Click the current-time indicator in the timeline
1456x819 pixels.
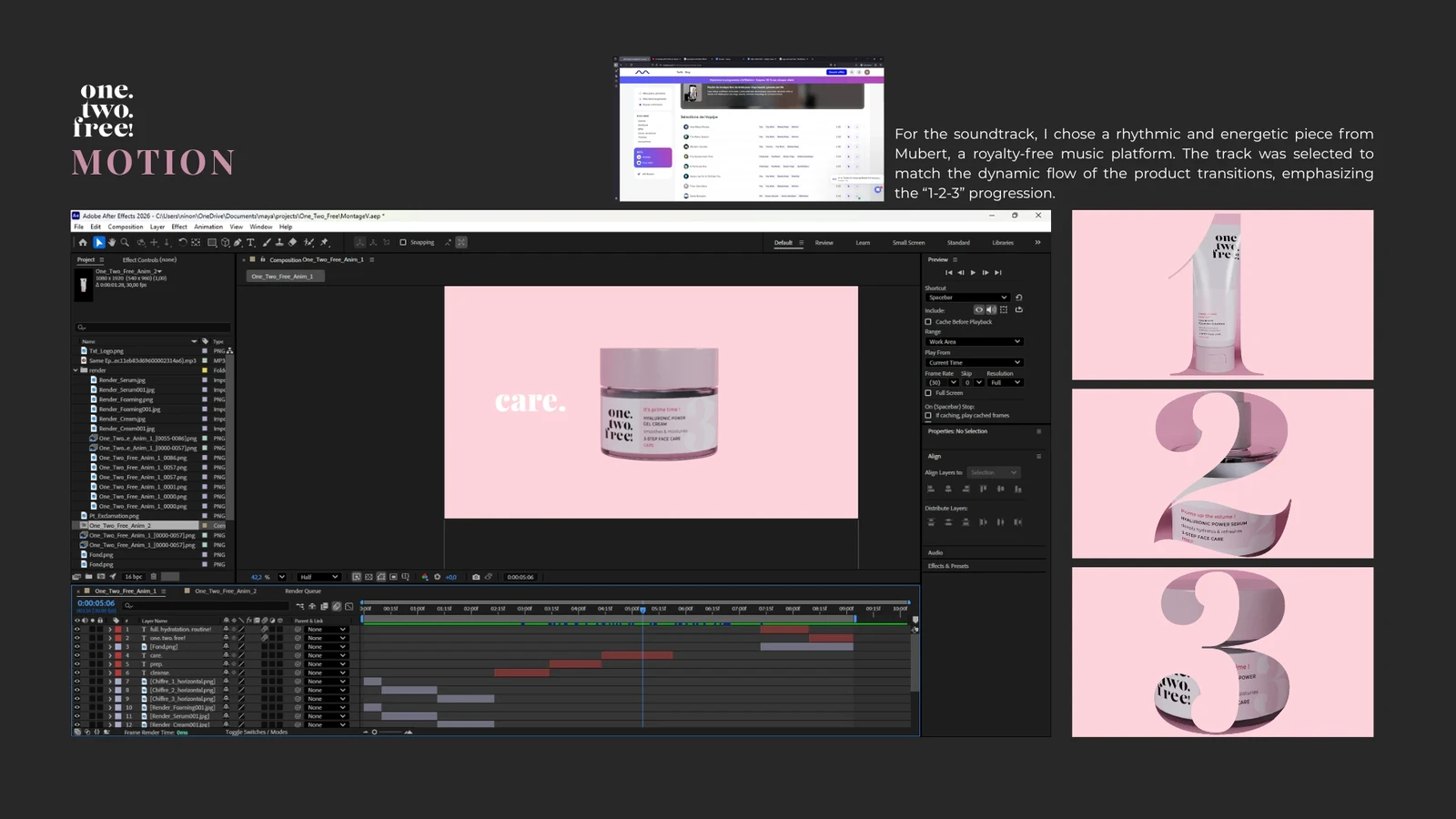[x=642, y=610]
